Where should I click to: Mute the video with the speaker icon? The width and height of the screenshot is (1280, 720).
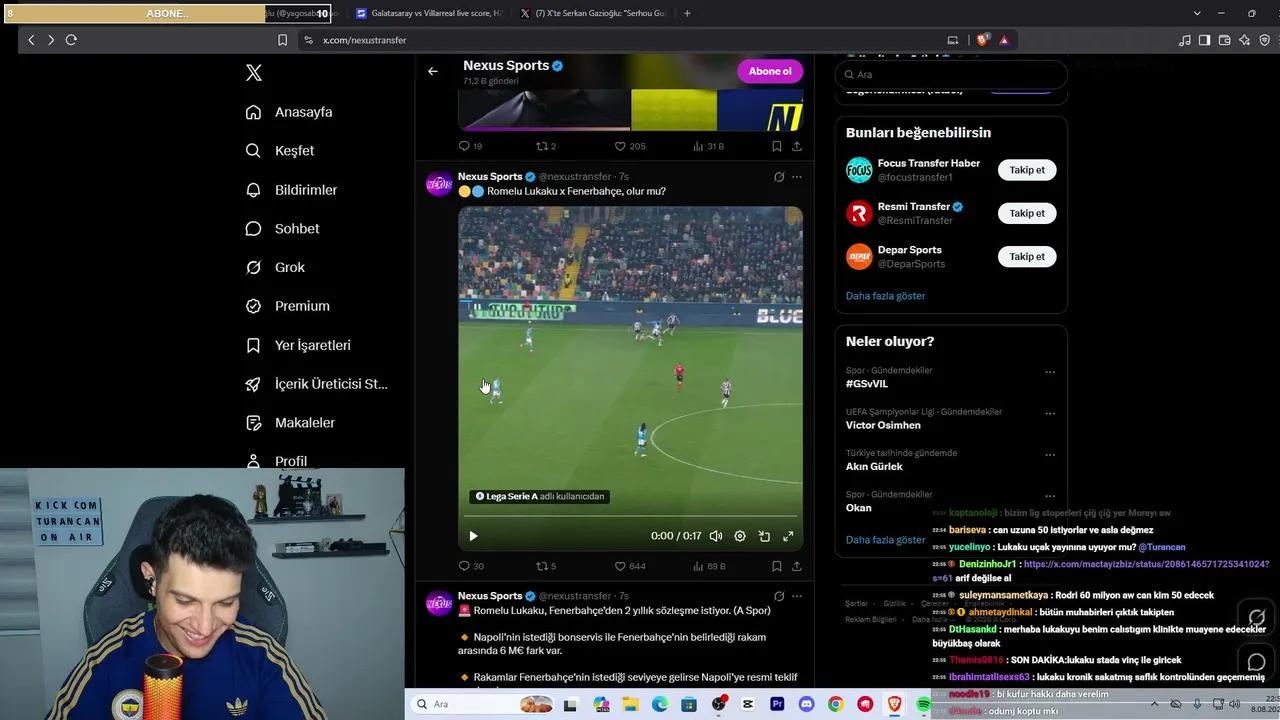click(716, 536)
